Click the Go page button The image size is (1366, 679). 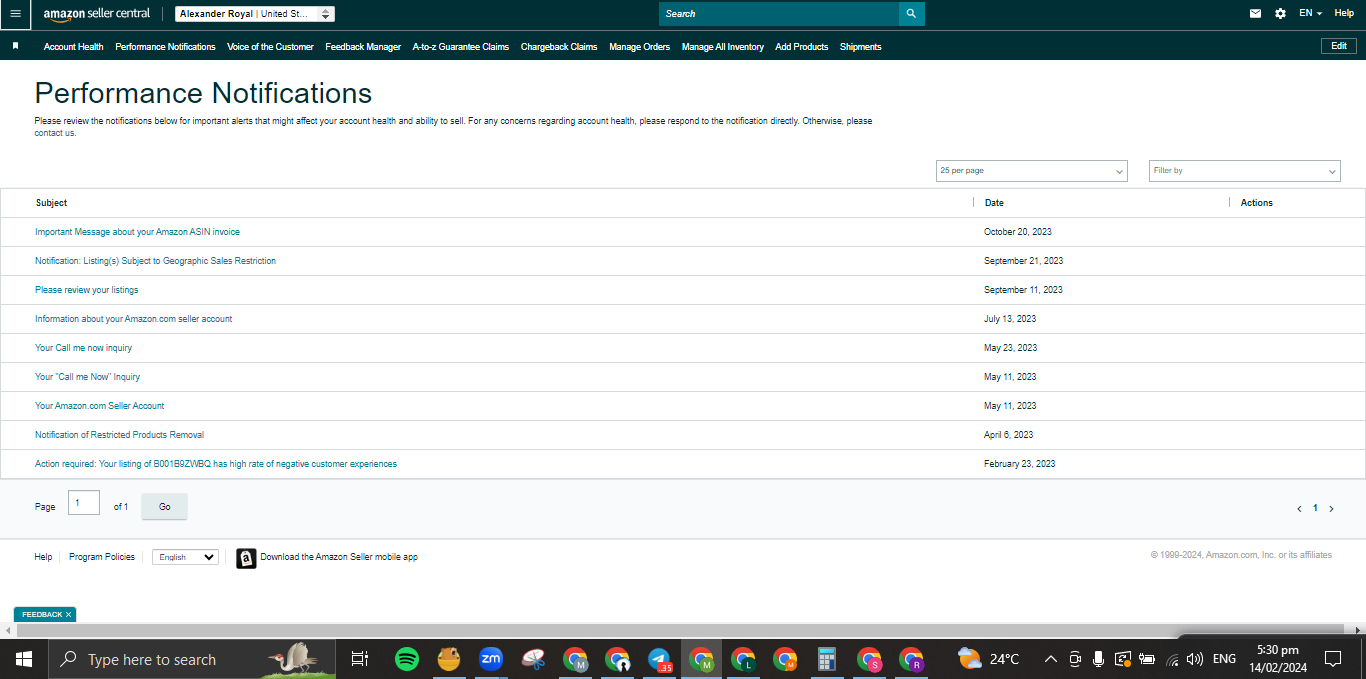coord(164,507)
